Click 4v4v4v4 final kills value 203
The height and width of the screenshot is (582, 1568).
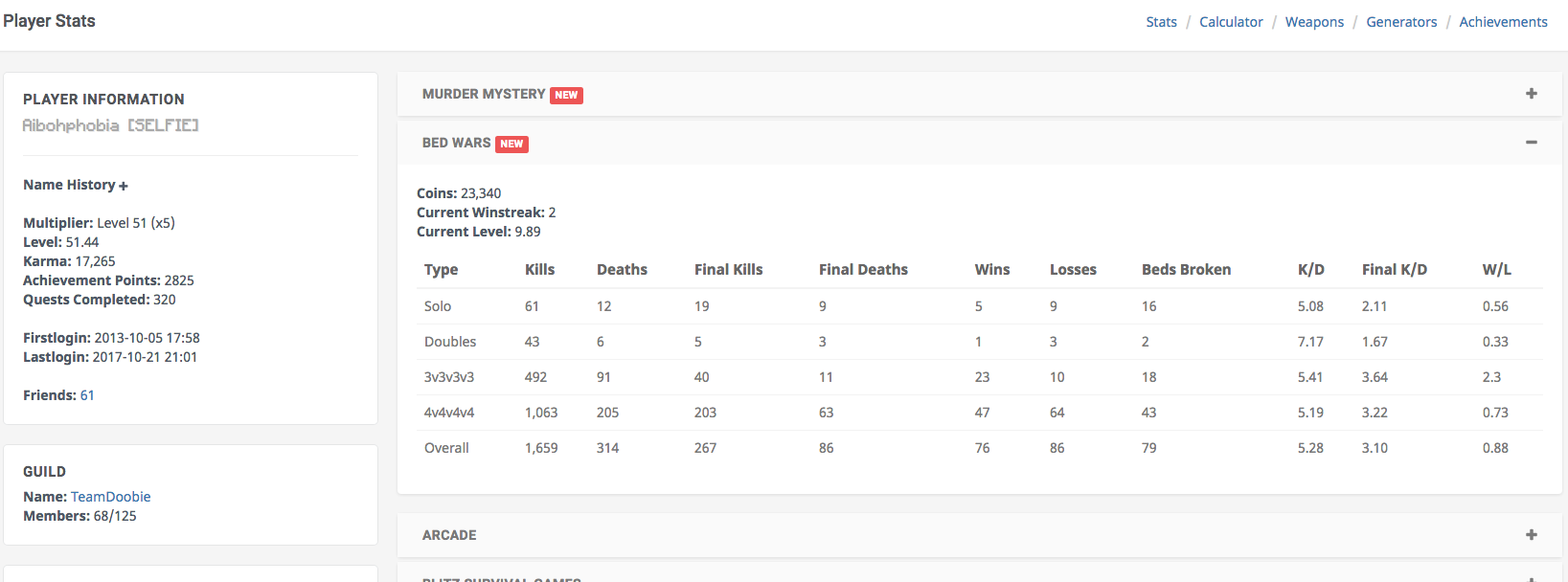click(705, 413)
